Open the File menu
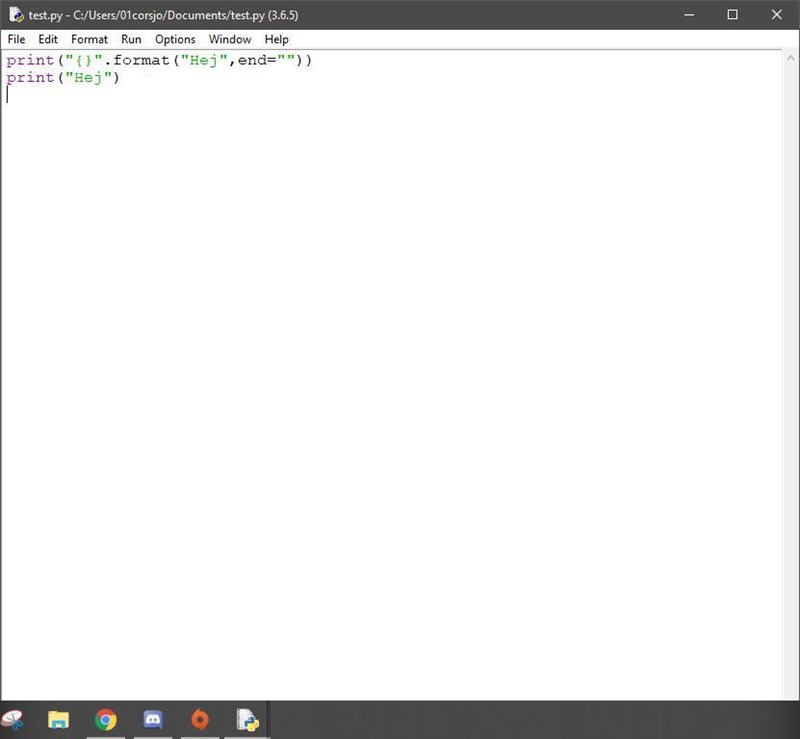The image size is (800, 739). [x=16, y=39]
